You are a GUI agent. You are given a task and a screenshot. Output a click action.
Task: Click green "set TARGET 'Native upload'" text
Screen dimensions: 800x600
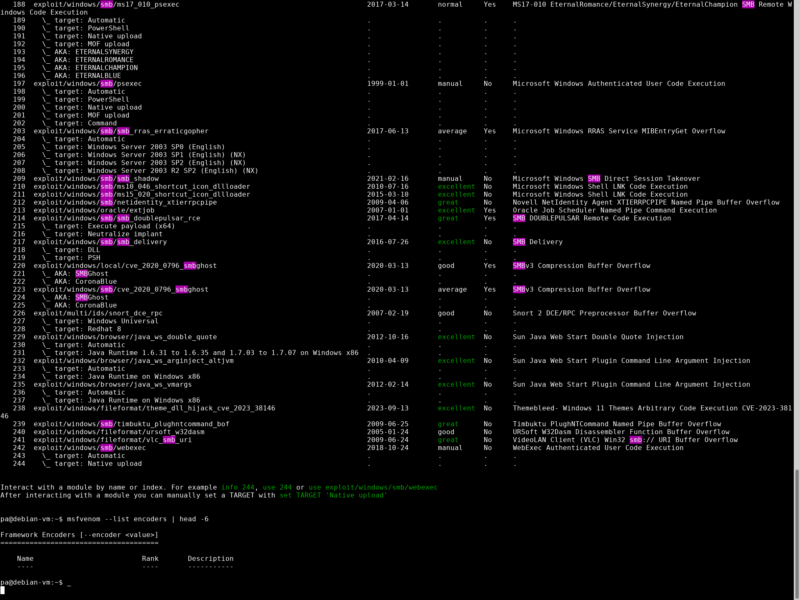[x=333, y=495]
